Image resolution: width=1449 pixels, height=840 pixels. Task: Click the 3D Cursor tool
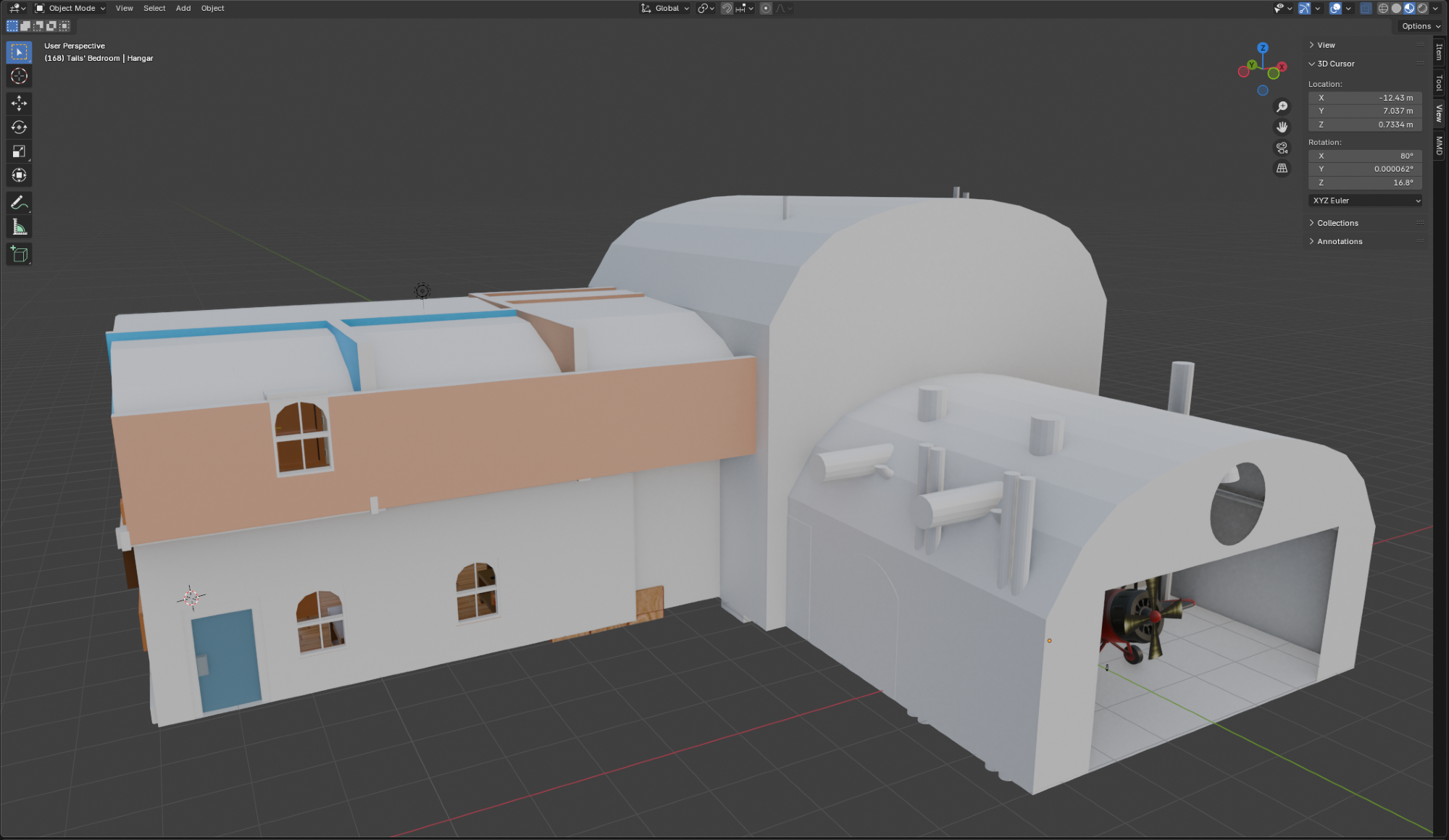(x=19, y=76)
